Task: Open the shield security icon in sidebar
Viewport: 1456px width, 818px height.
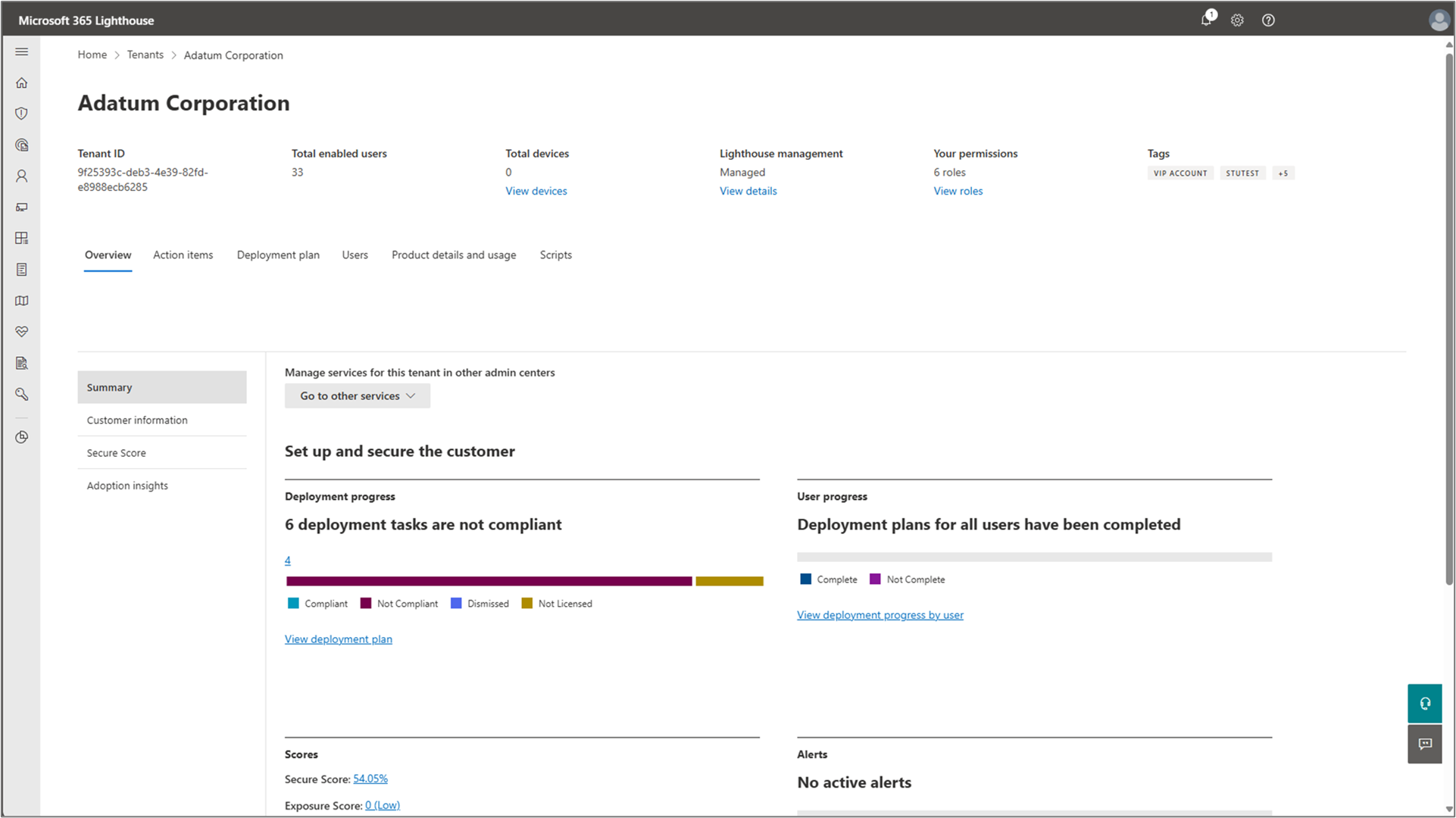Action: click(x=22, y=114)
